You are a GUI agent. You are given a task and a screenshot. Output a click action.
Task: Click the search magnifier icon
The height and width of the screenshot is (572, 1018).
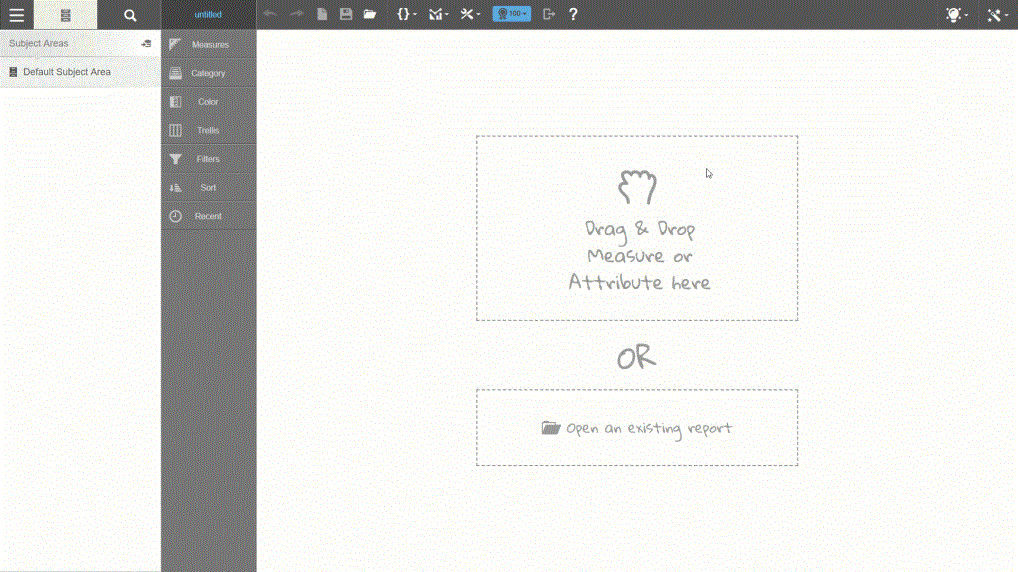coord(129,15)
